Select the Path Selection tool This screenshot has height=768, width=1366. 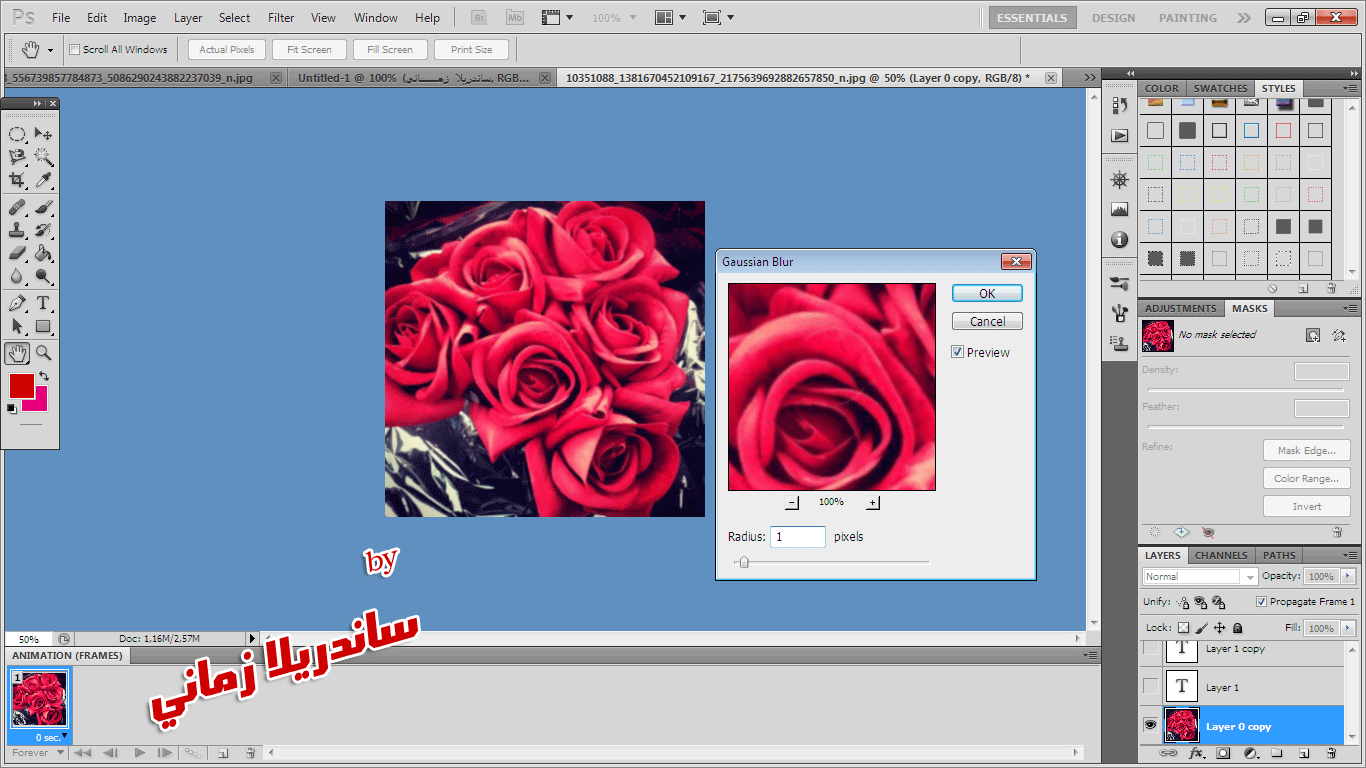pyautogui.click(x=17, y=326)
